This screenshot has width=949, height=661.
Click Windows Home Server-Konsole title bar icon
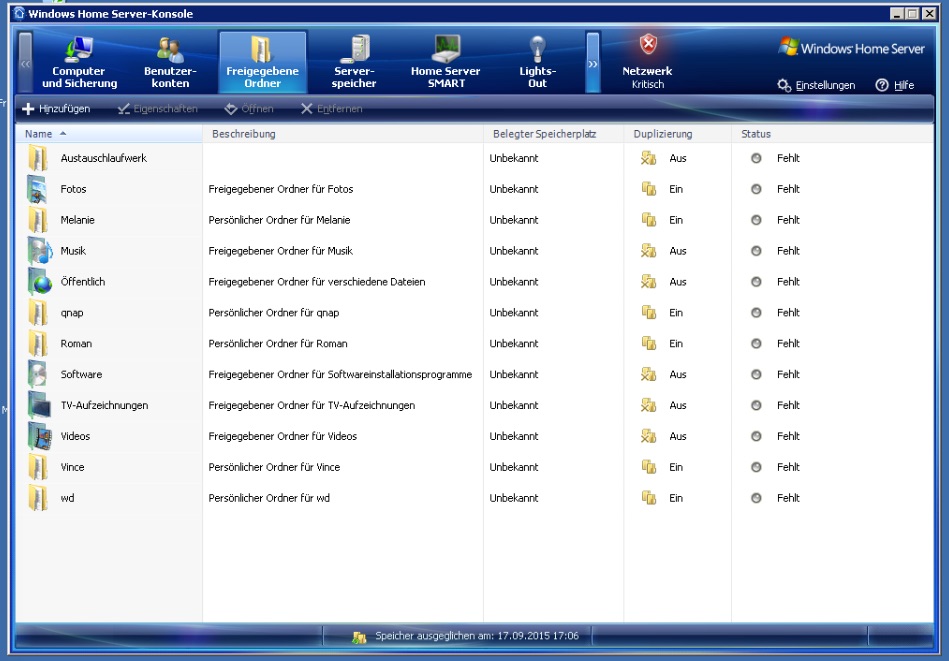tap(19, 13)
